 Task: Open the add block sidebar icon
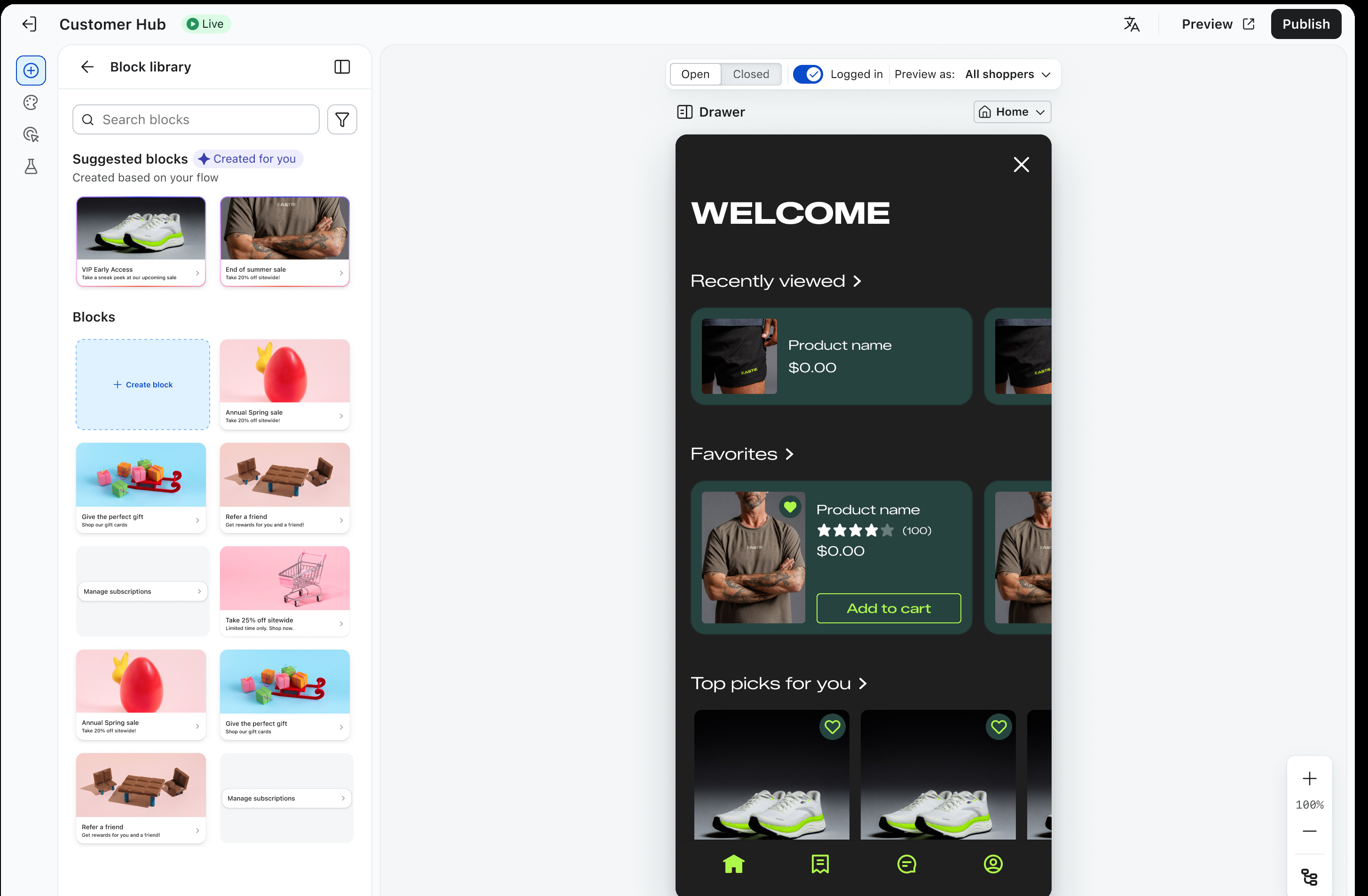click(31, 71)
